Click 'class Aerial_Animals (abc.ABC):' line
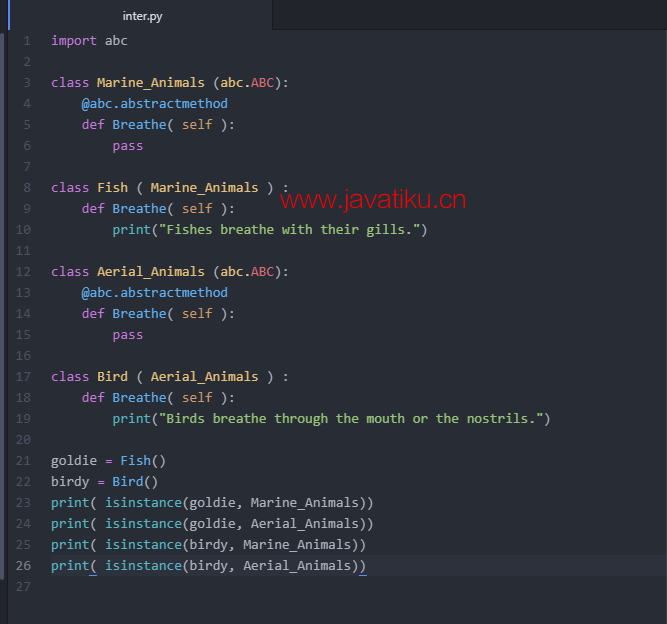The height and width of the screenshot is (624, 667). tap(170, 271)
